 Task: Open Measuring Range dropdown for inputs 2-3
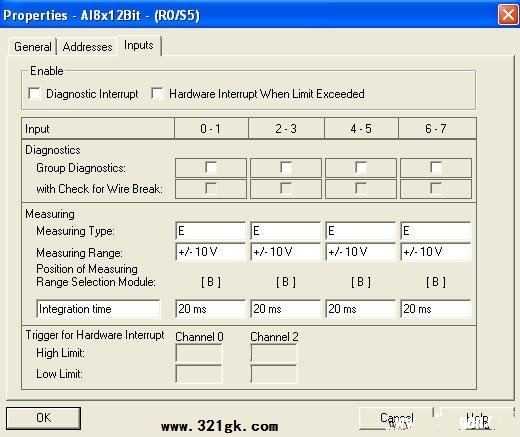coord(286,252)
